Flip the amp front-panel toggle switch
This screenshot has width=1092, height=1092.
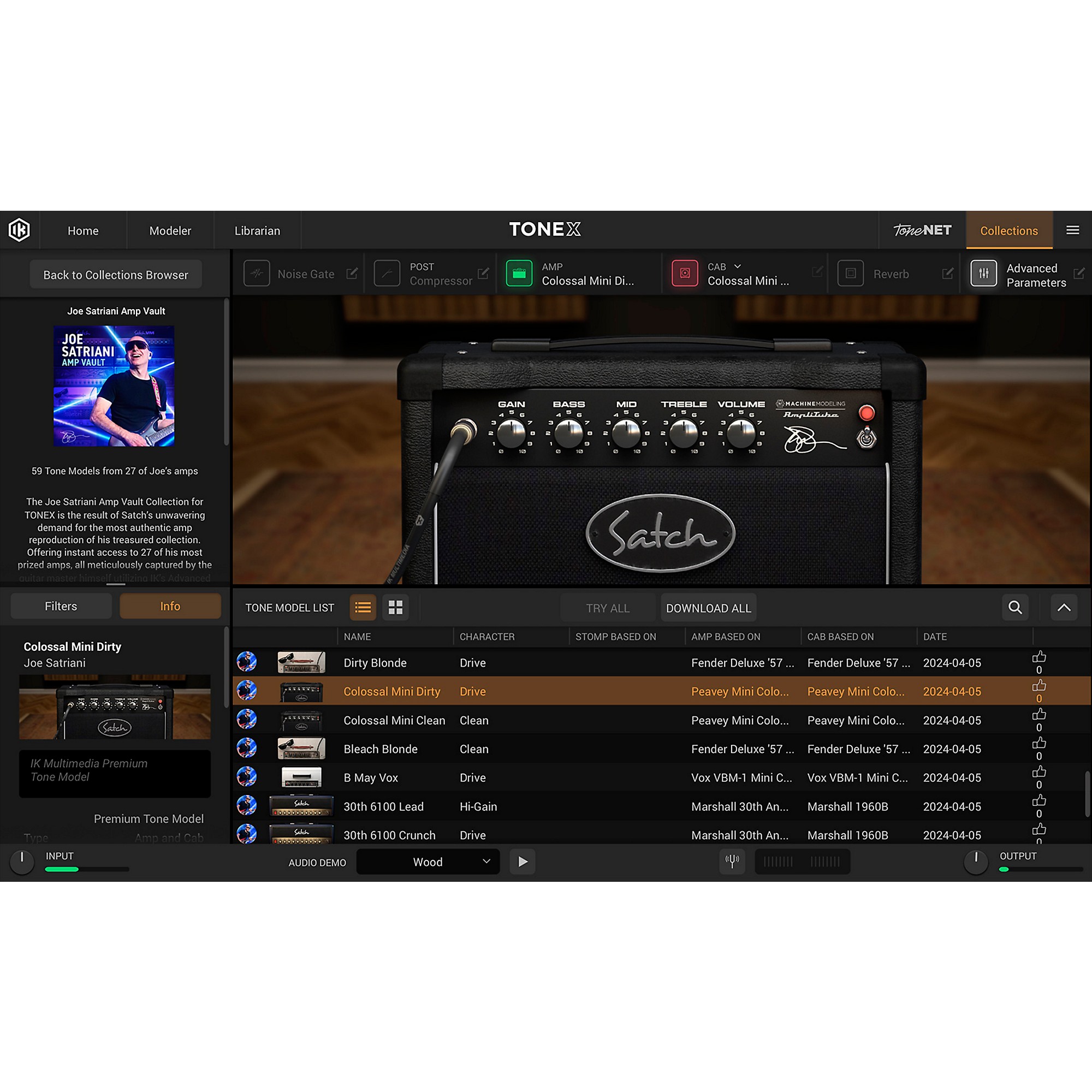(866, 437)
